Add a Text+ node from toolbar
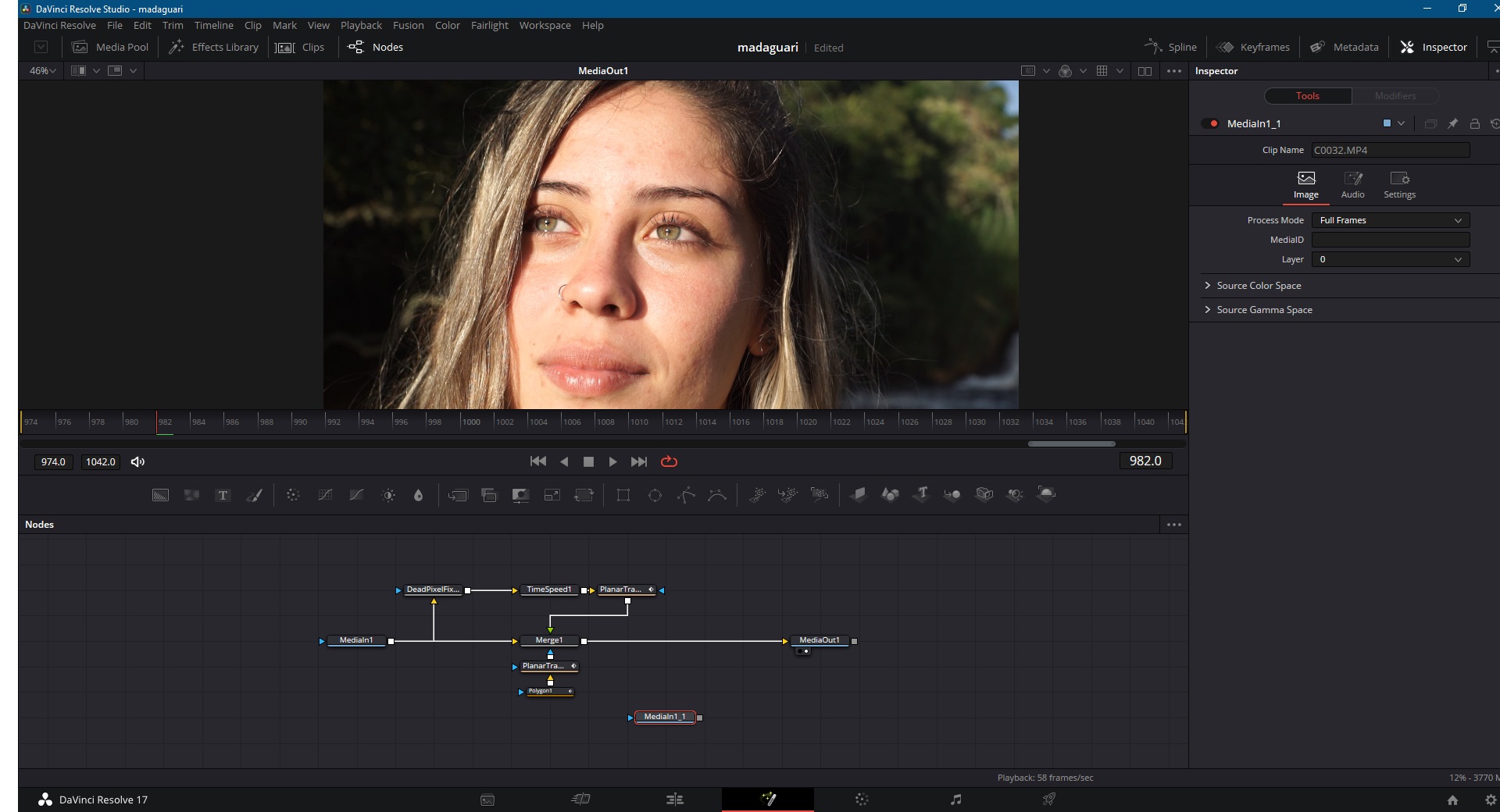Screen dimensions: 1500x812 (223, 495)
